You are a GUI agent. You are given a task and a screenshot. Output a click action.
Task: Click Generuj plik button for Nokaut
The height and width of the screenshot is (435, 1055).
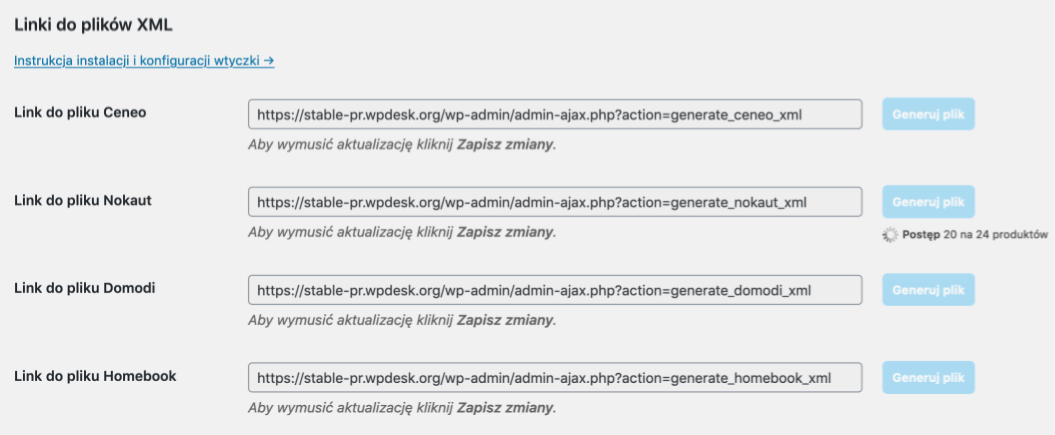pyautogui.click(x=929, y=202)
